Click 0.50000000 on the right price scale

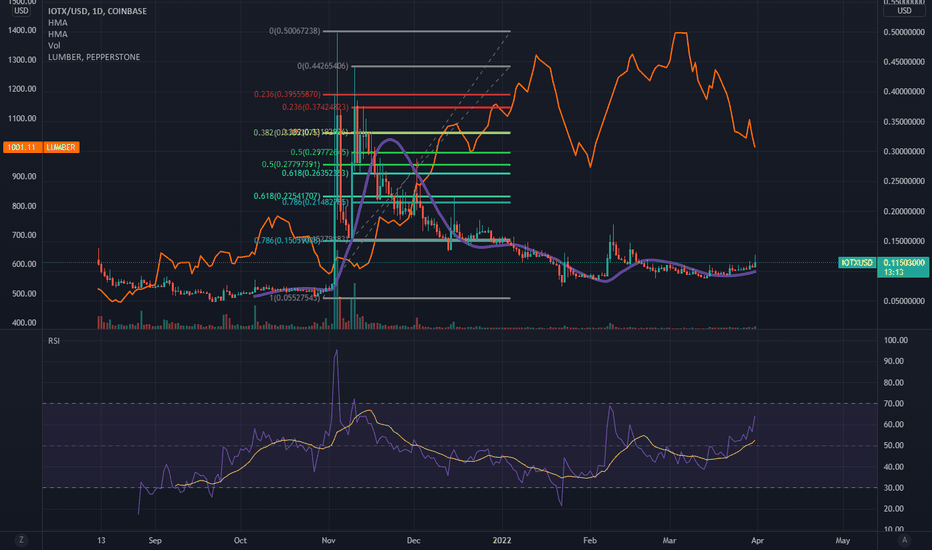tap(903, 32)
